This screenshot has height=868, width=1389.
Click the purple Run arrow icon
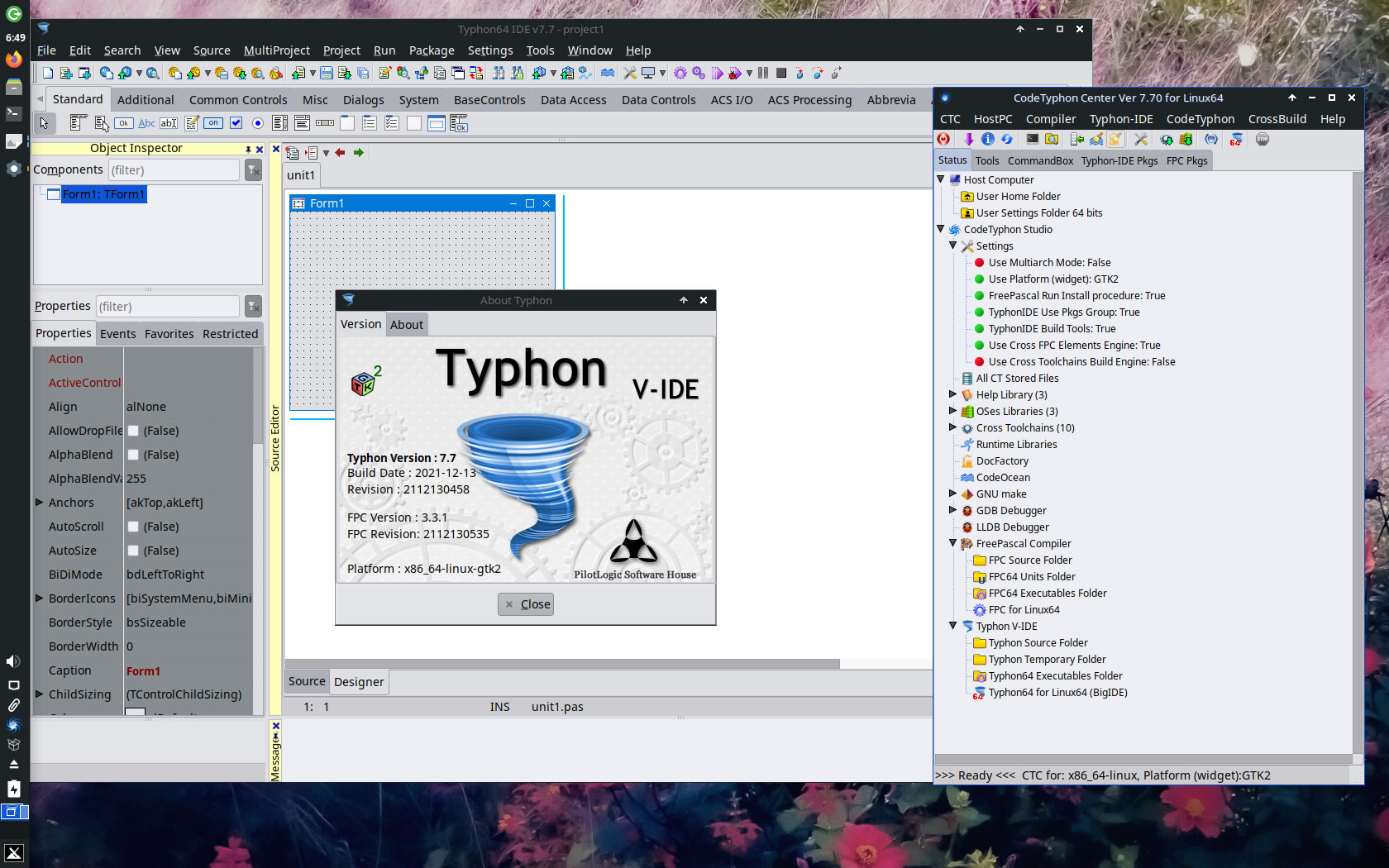pyautogui.click(x=717, y=74)
